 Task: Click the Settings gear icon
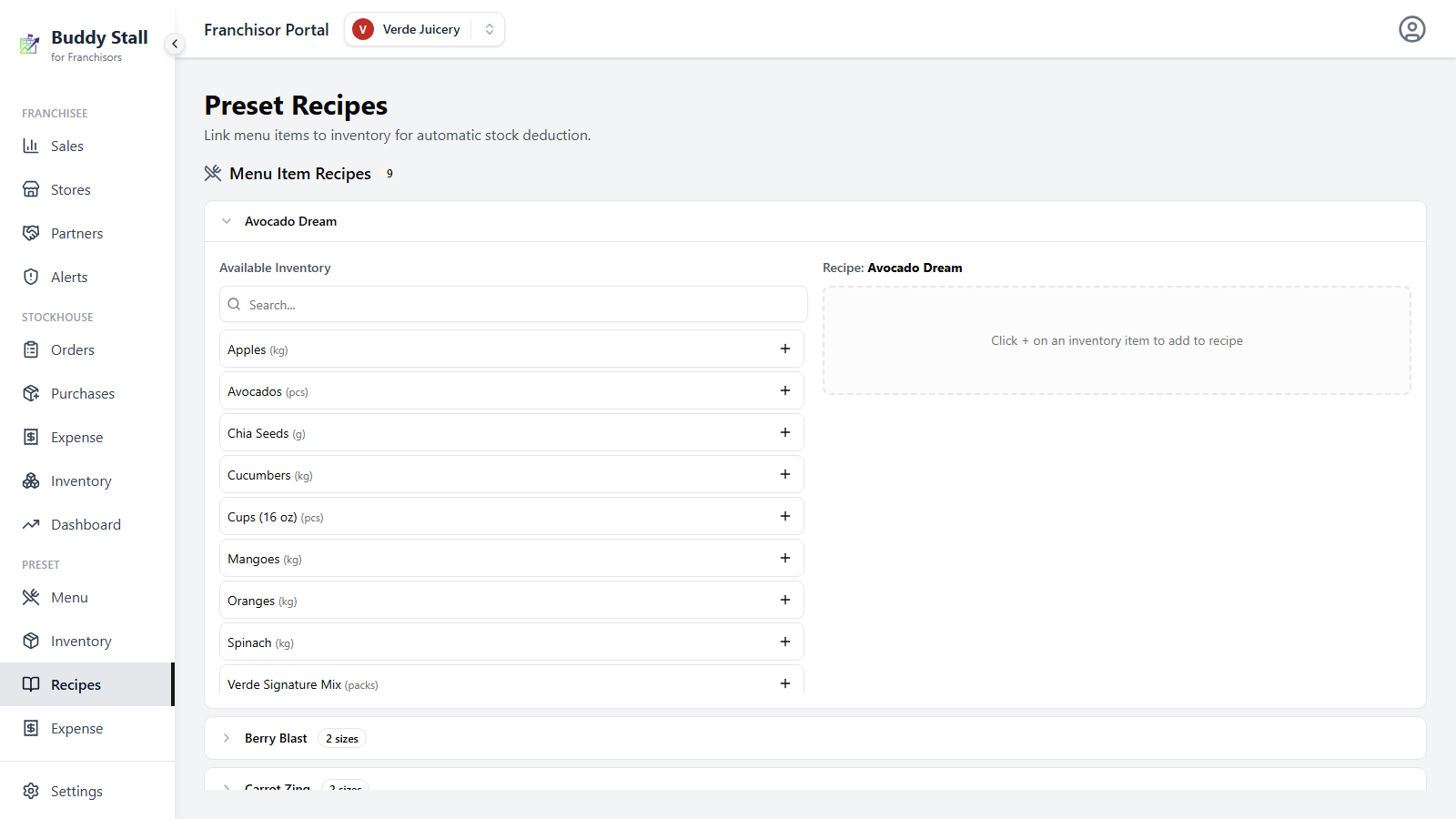click(31, 791)
